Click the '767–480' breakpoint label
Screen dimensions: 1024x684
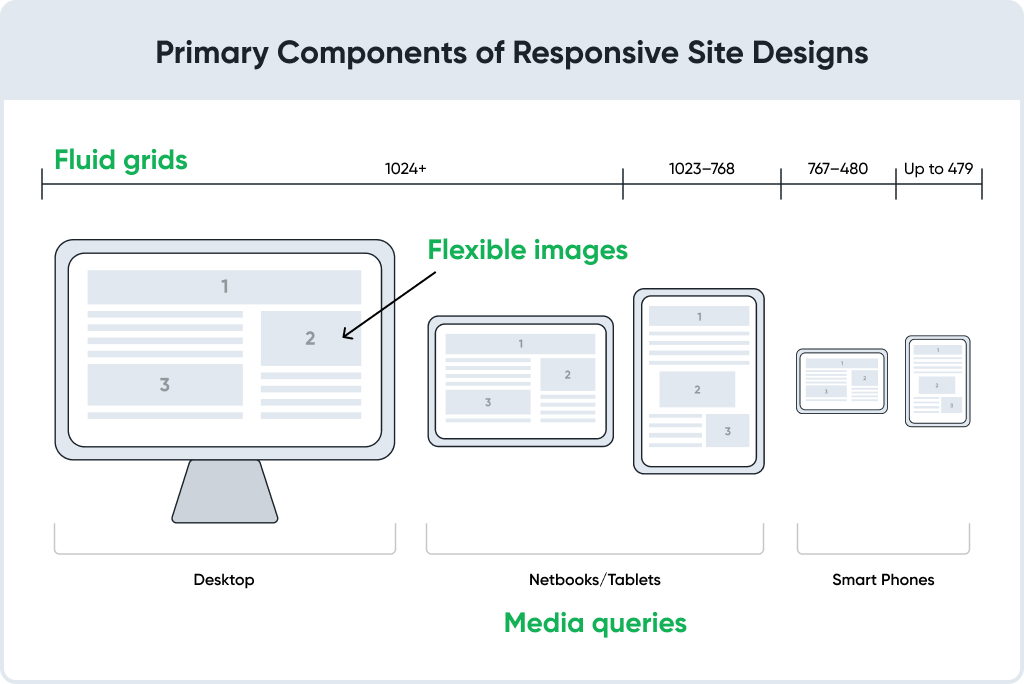pos(838,169)
